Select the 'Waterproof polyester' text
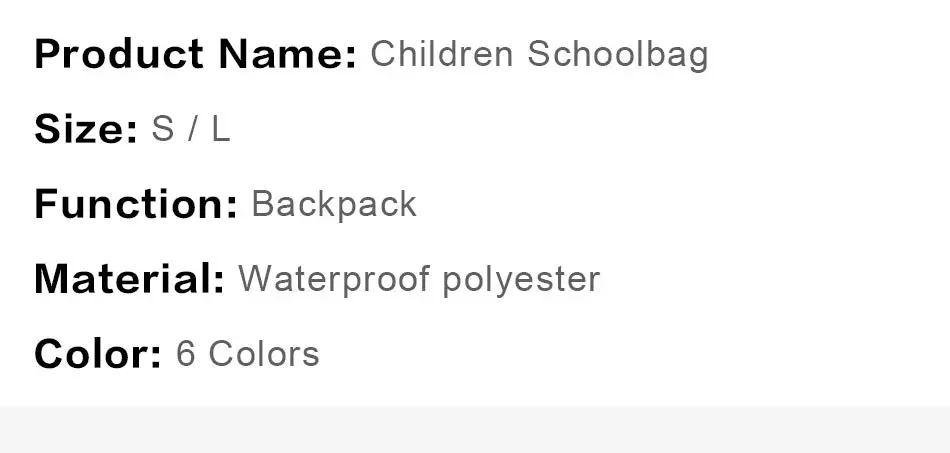The image size is (950, 453). 419,280
